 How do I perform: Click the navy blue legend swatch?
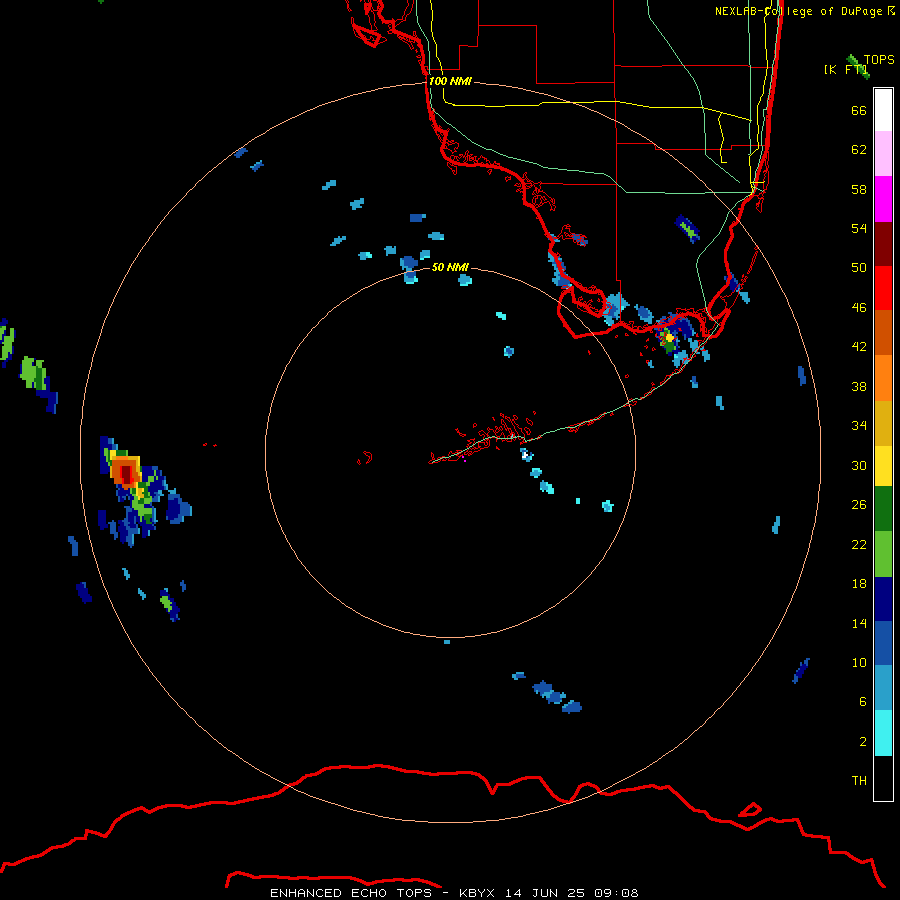pos(883,599)
